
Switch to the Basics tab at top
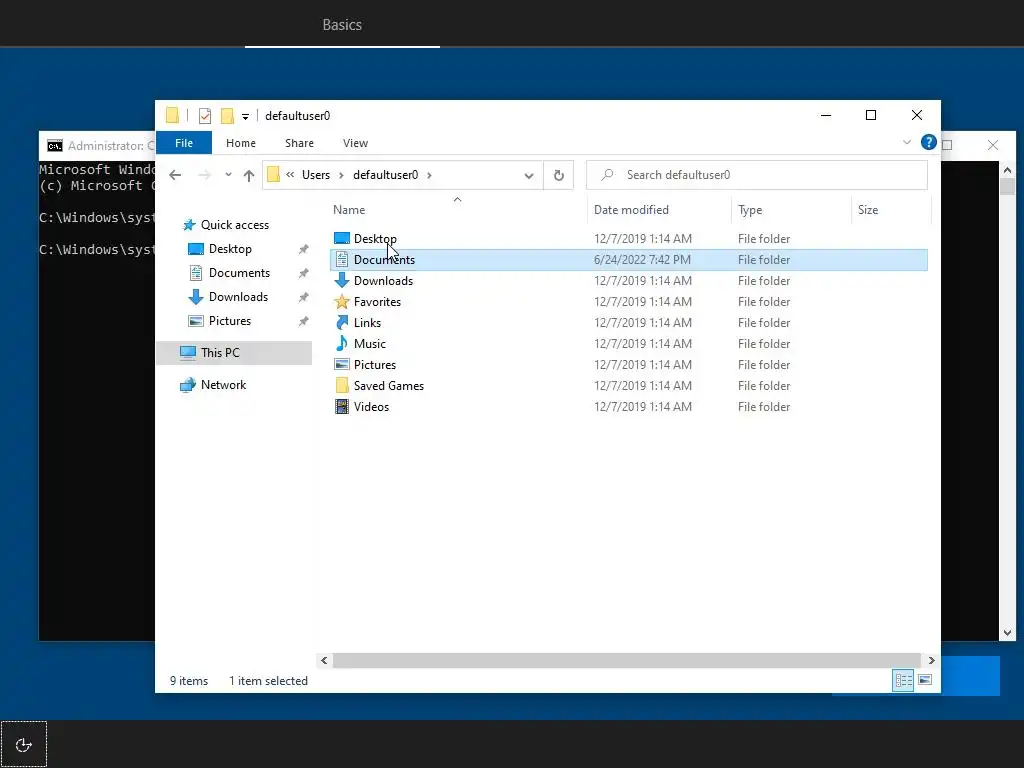coord(342,25)
